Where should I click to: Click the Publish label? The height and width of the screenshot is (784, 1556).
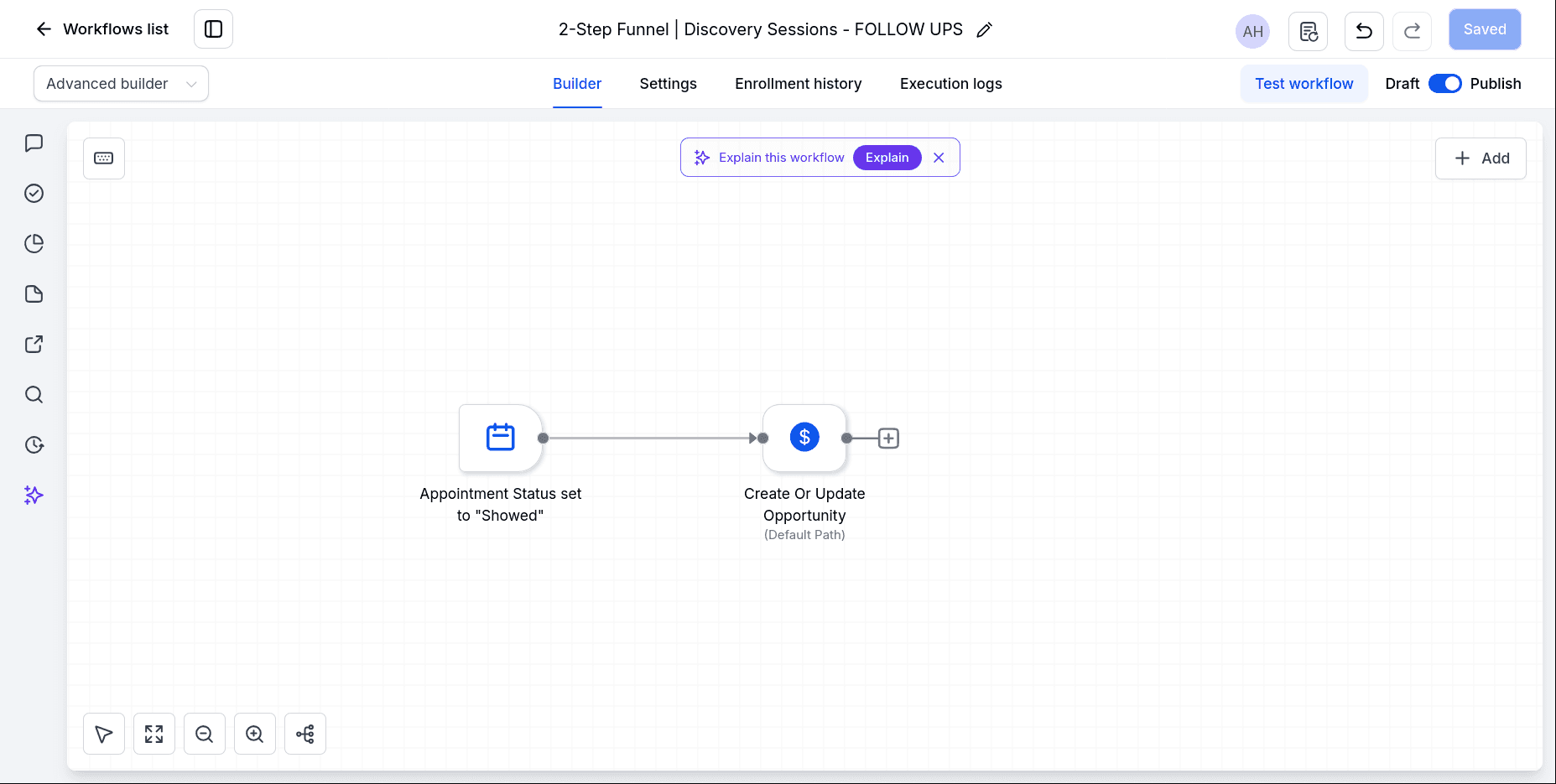1496,84
